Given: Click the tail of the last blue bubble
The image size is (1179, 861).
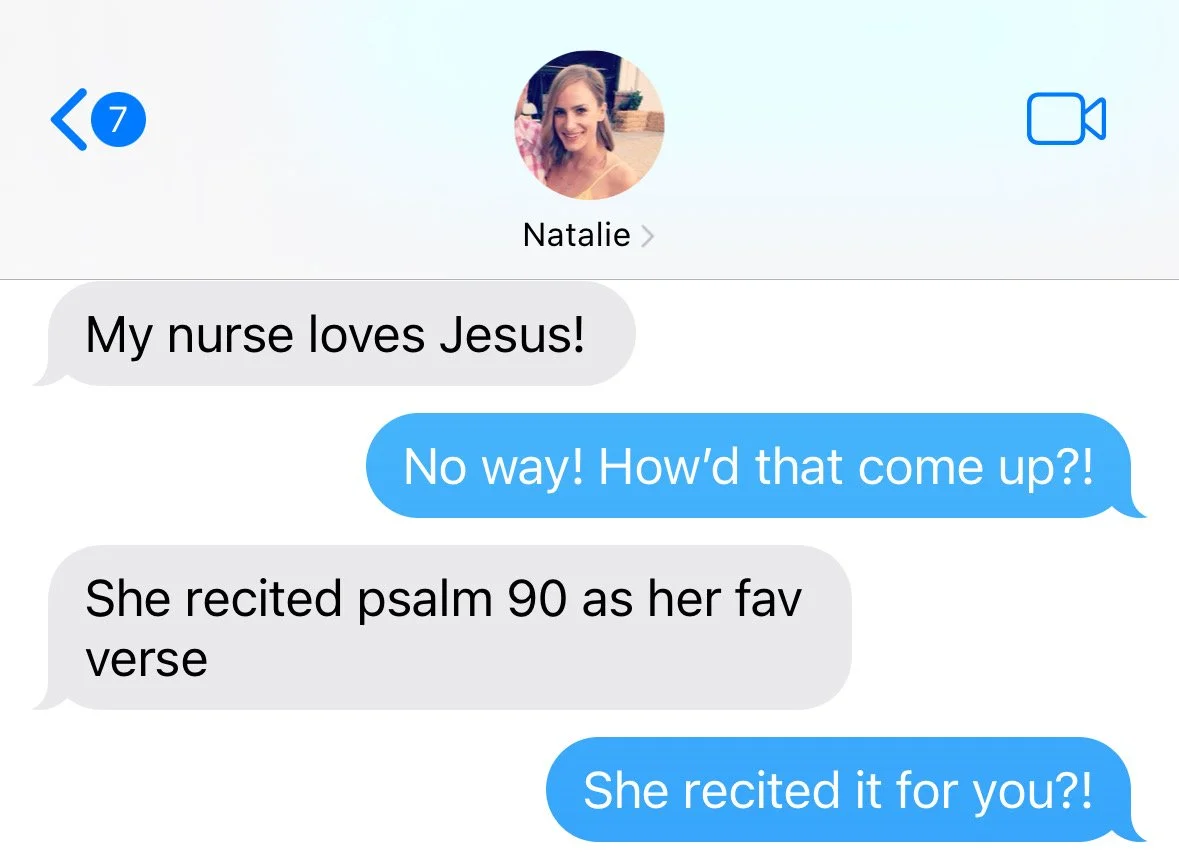Looking at the screenshot, I should [x=1132, y=831].
